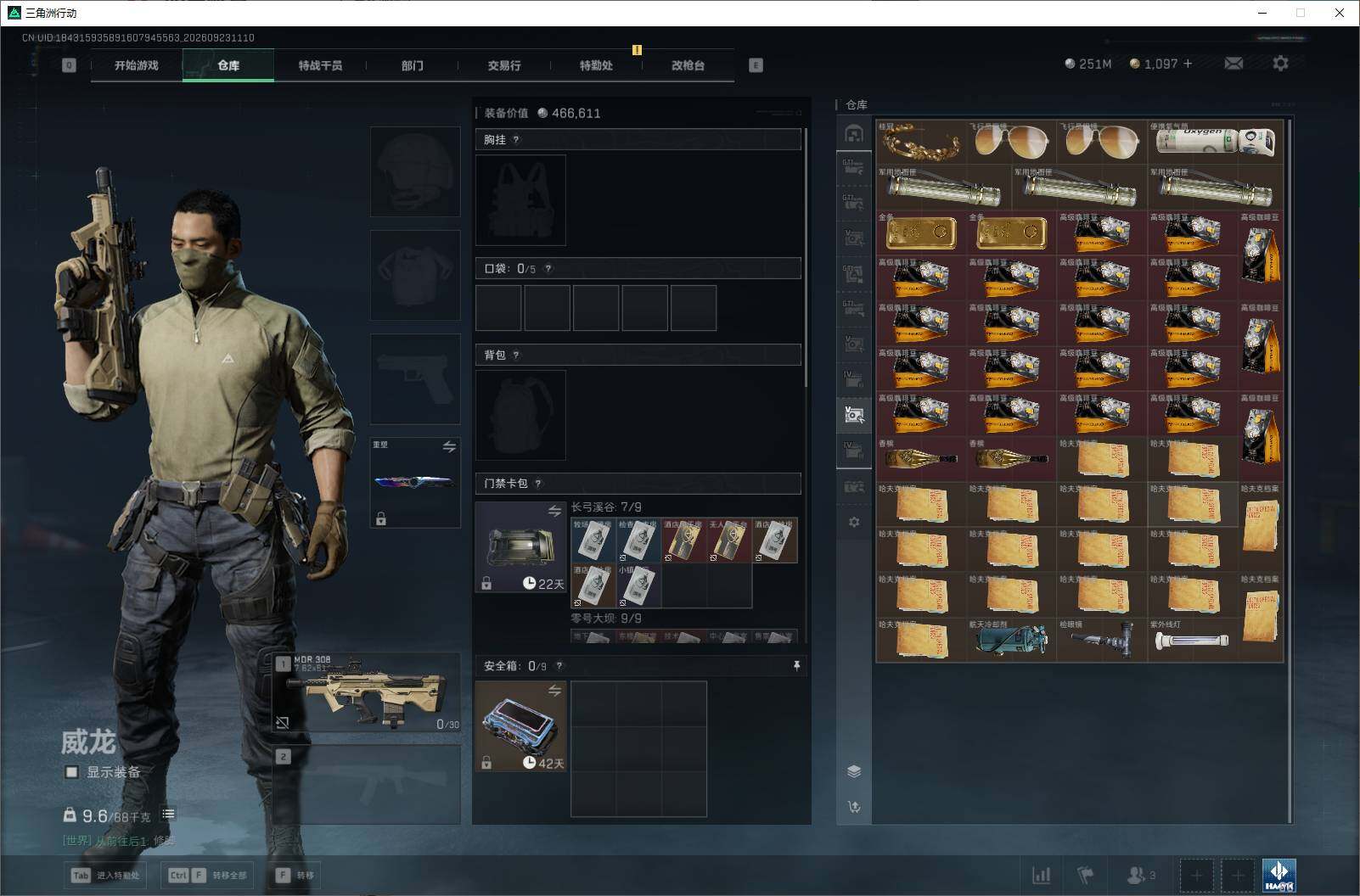This screenshot has height=896, width=1360.
Task: Click the 进入特勤处 button
Action: 105,876
